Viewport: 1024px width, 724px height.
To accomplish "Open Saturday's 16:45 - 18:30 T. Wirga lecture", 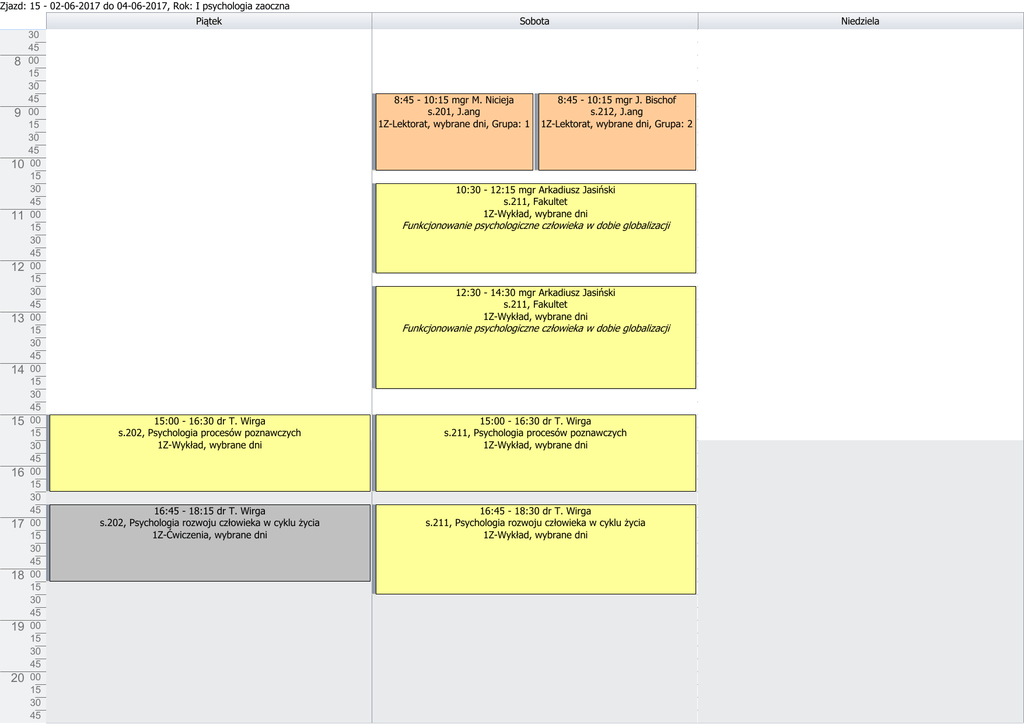I will click(535, 548).
